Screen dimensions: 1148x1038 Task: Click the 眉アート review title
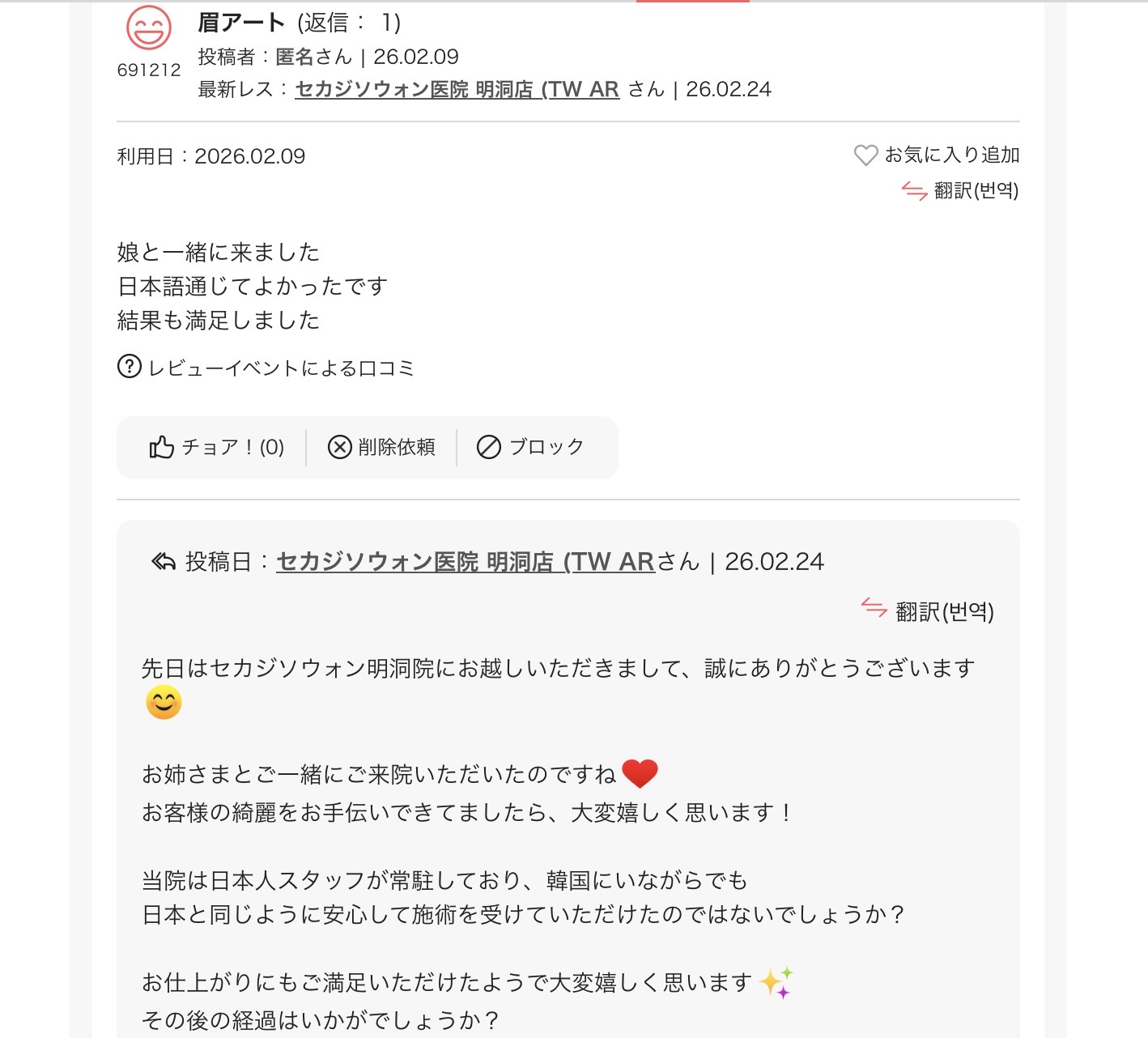click(241, 23)
